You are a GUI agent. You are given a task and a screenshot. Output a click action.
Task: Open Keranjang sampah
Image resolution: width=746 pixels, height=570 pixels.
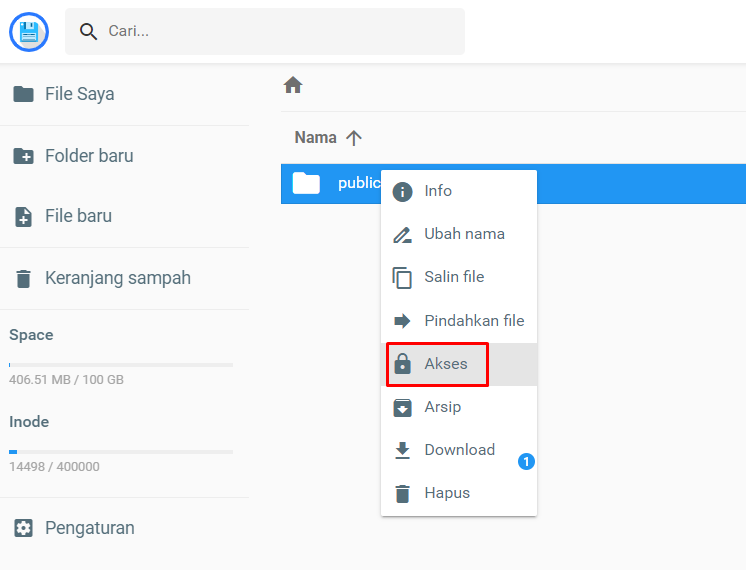pyautogui.click(x=117, y=278)
